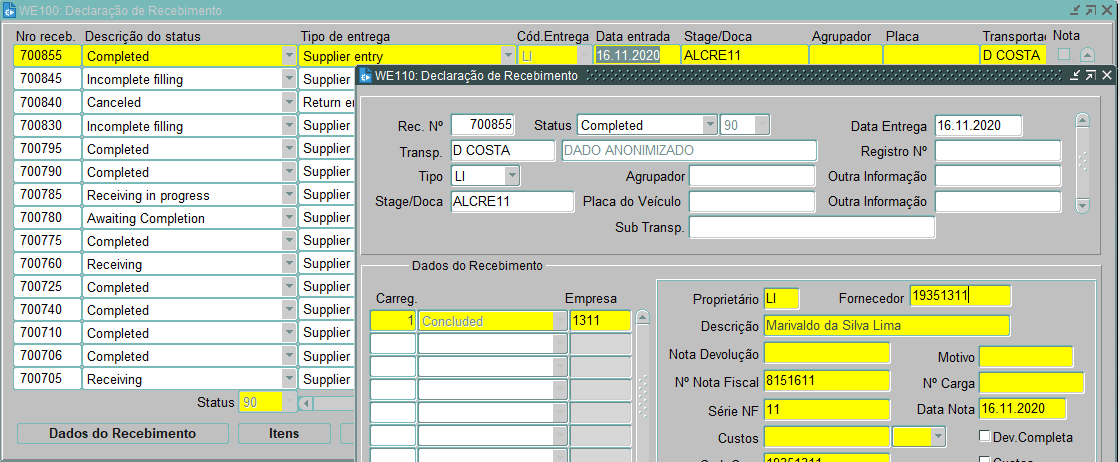The image size is (1120, 462).
Task: Open the dropdown next to the Custos field
Action: (937, 437)
